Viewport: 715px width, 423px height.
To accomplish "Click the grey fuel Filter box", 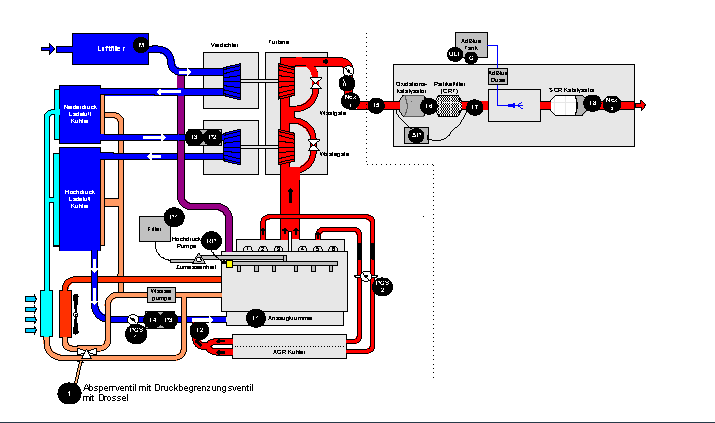I will pos(155,229).
